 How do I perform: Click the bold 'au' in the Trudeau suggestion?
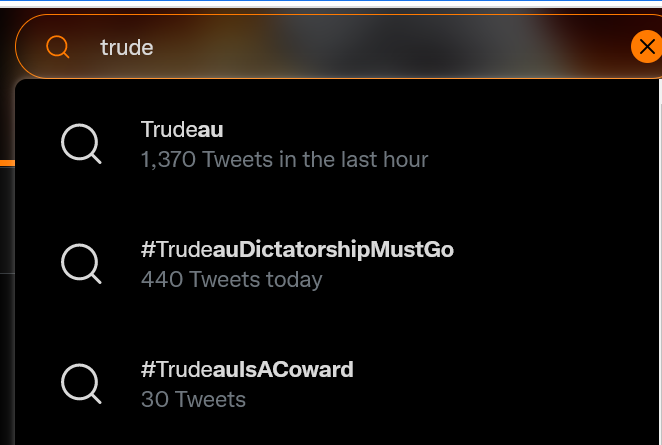tap(210, 129)
